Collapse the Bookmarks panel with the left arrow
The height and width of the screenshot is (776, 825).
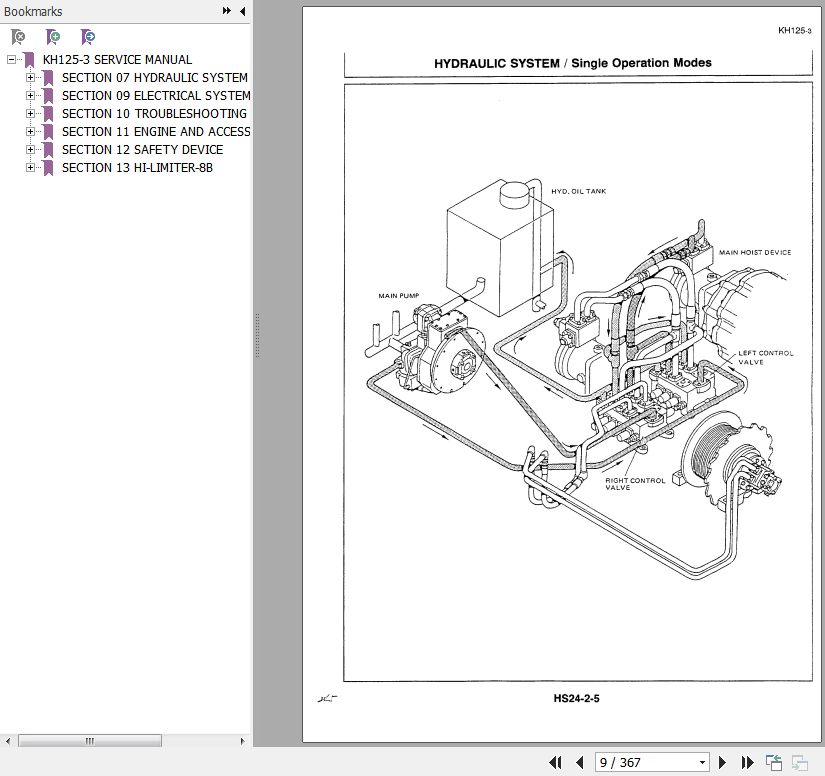tap(242, 11)
